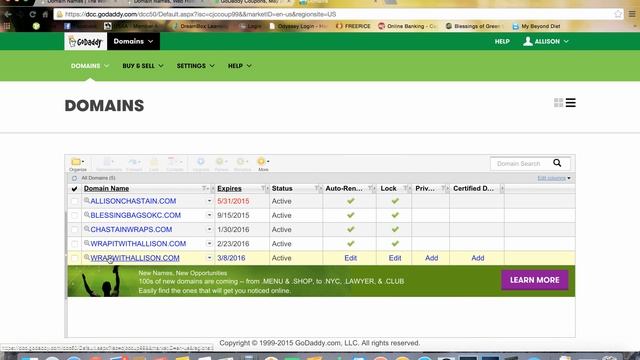Click the magnifier beside CHASTAINWRAPS.COM
The width and height of the screenshot is (640, 360).
point(87,229)
